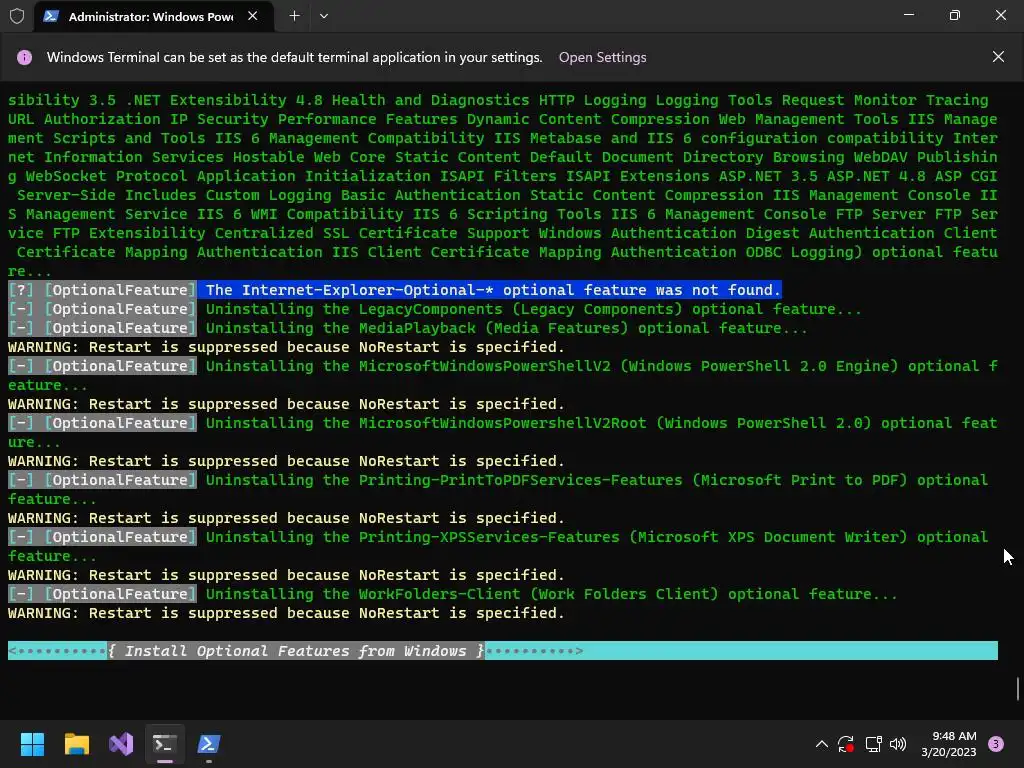The image size is (1024, 768).
Task: Click the shield icon in title bar
Action: pos(17,16)
